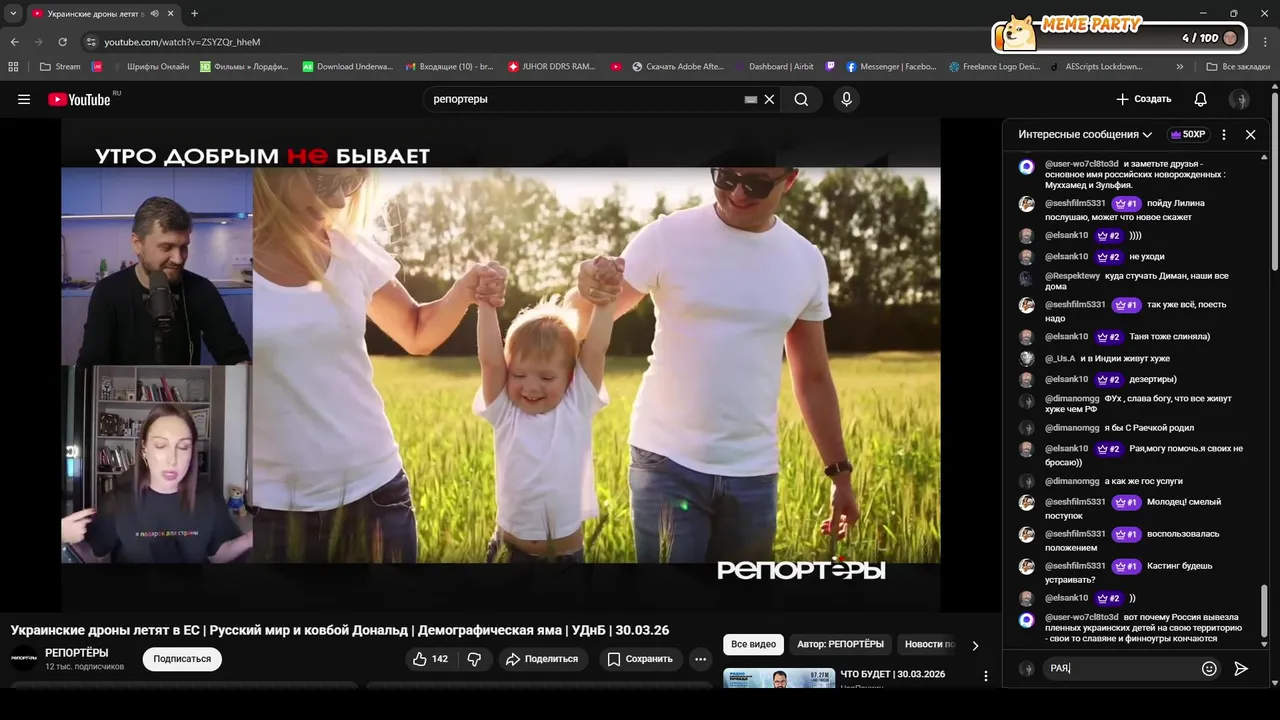Click the Подписаться subscribe button

[x=182, y=659]
